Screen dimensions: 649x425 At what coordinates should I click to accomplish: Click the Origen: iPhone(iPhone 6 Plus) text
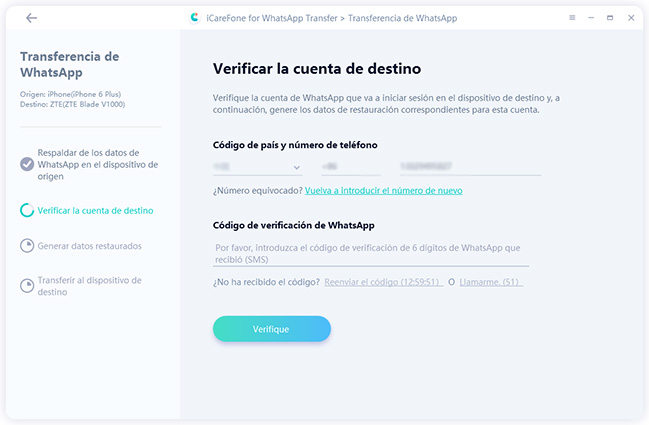coord(70,94)
